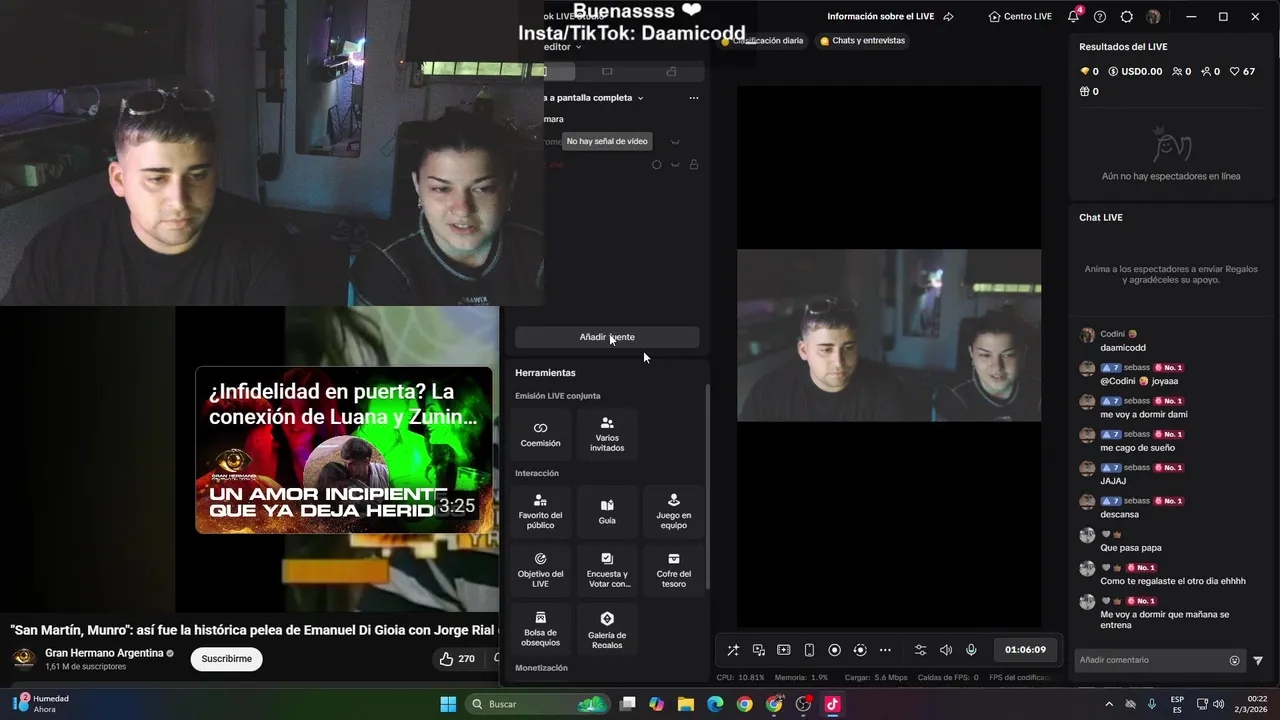Toggle visibility of the camera source row
This screenshot has height=720, width=1280.
(x=675, y=142)
